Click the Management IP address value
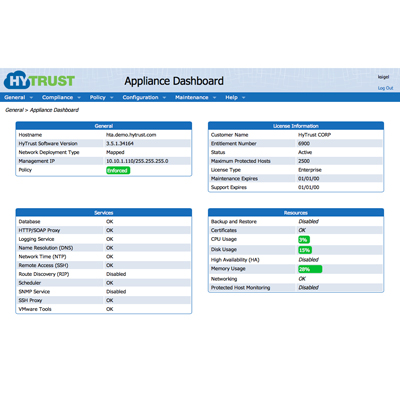The width and height of the screenshot is (400, 400). [137, 161]
